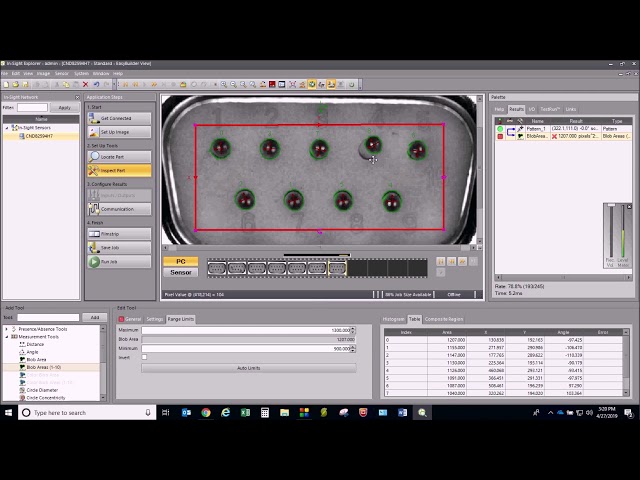The width and height of the screenshot is (640, 480).
Task: Click the Set Up Image step icon
Action: tap(94, 132)
